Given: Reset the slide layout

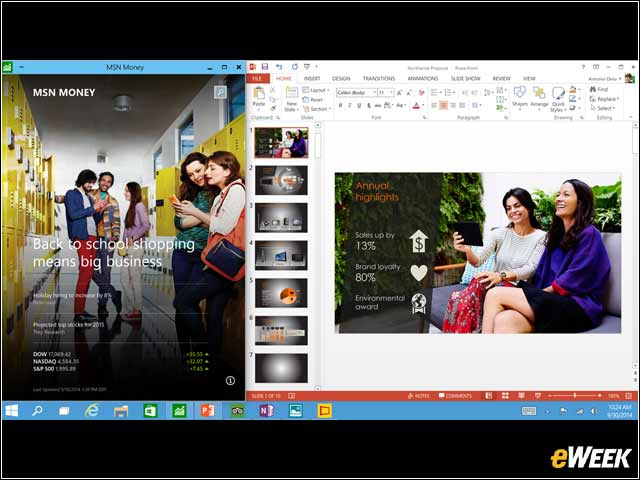Looking at the screenshot, I should [x=313, y=100].
